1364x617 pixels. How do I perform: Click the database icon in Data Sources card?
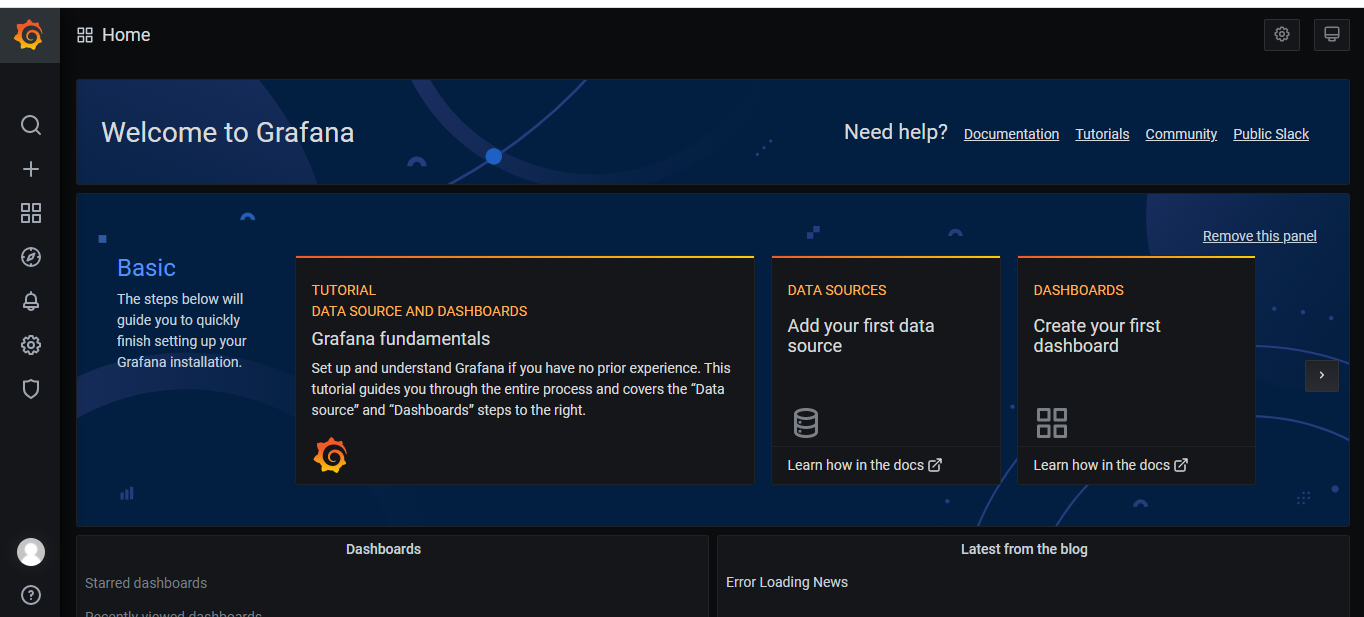coord(806,423)
